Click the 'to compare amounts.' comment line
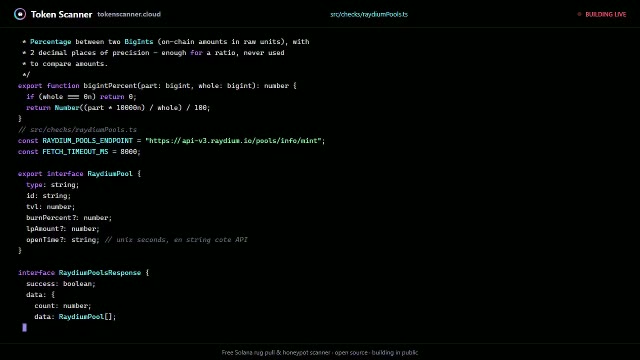Image resolution: width=640 pixels, height=360 pixels. pyautogui.click(x=65, y=64)
